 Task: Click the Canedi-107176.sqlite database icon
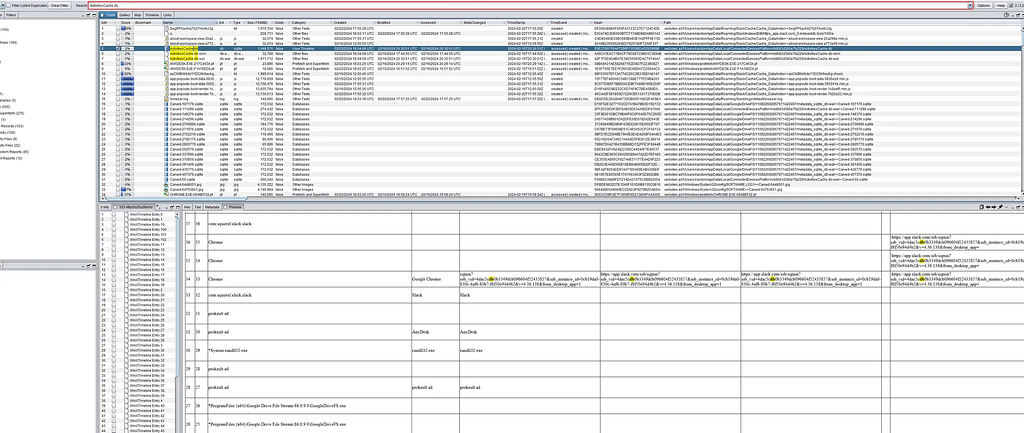coord(166,103)
